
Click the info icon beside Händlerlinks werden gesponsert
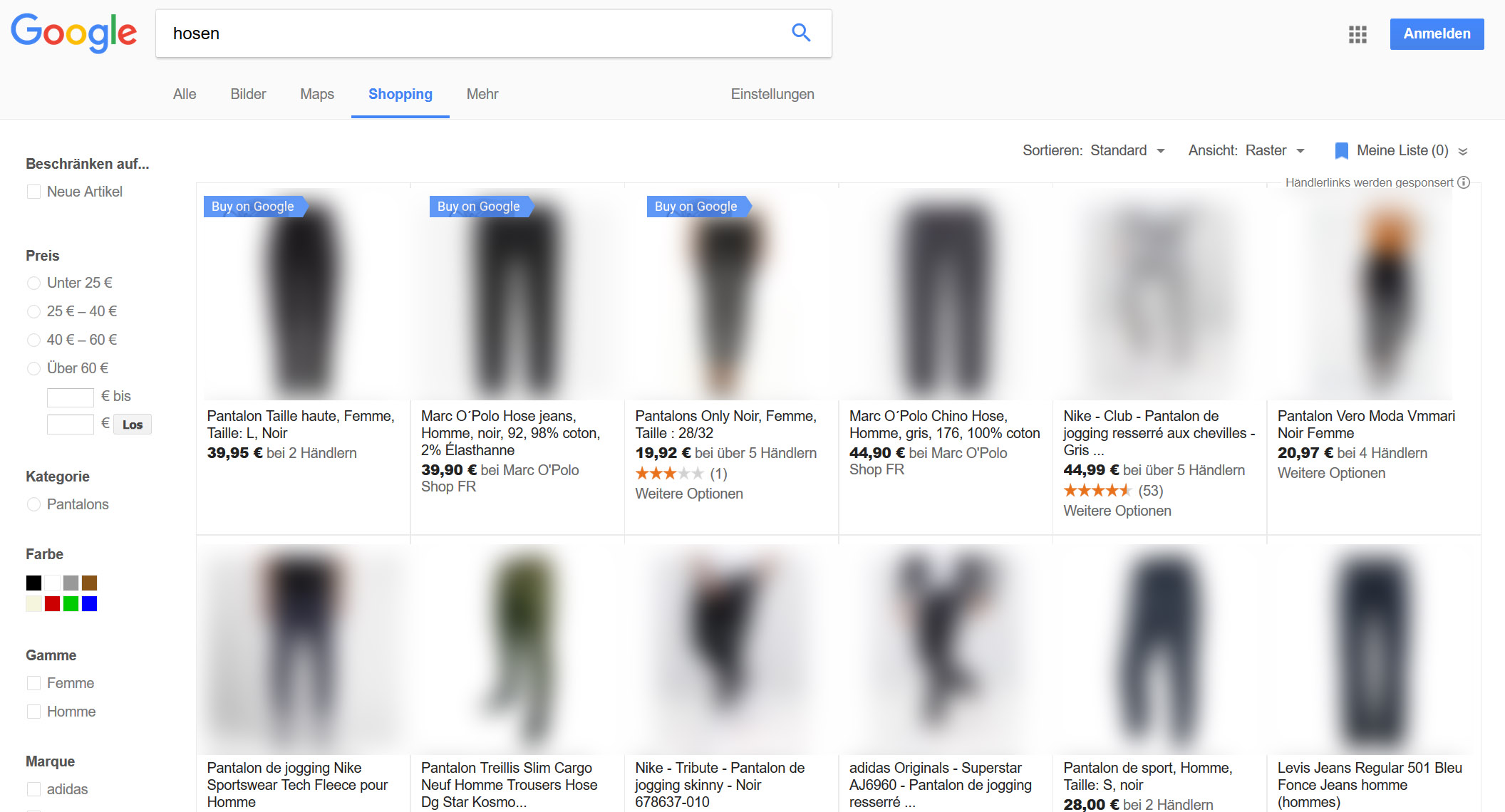pyautogui.click(x=1464, y=182)
